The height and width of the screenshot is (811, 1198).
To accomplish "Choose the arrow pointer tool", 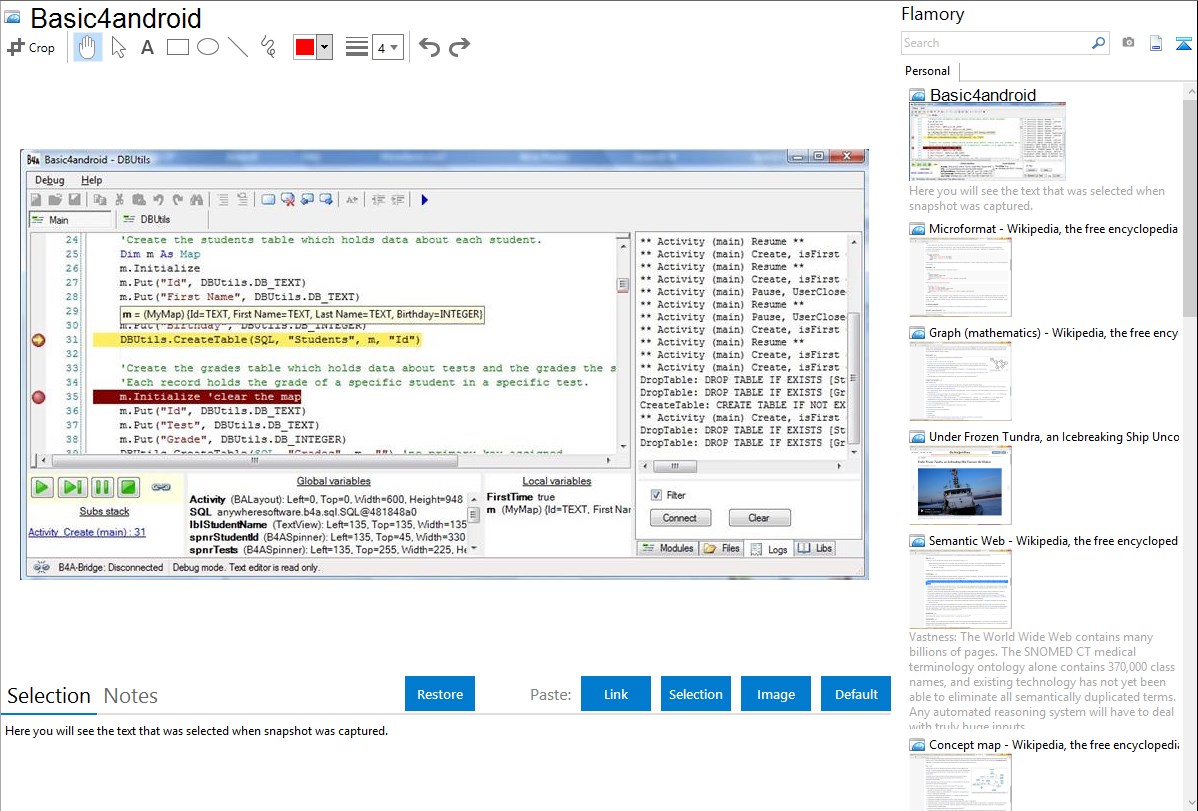I will (118, 47).
